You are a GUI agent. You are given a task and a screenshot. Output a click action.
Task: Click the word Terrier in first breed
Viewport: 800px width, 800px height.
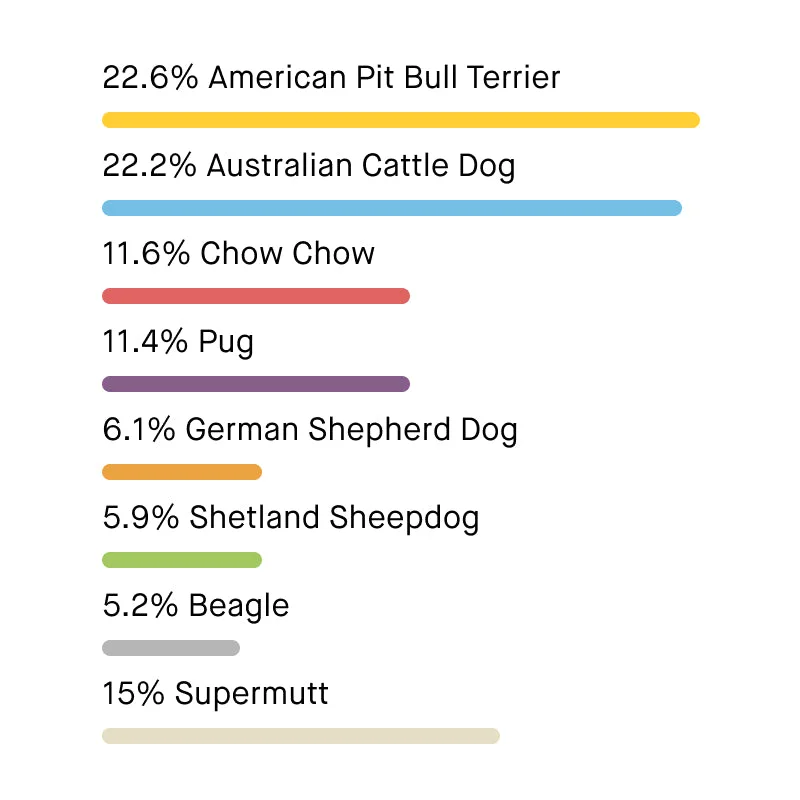tap(514, 78)
